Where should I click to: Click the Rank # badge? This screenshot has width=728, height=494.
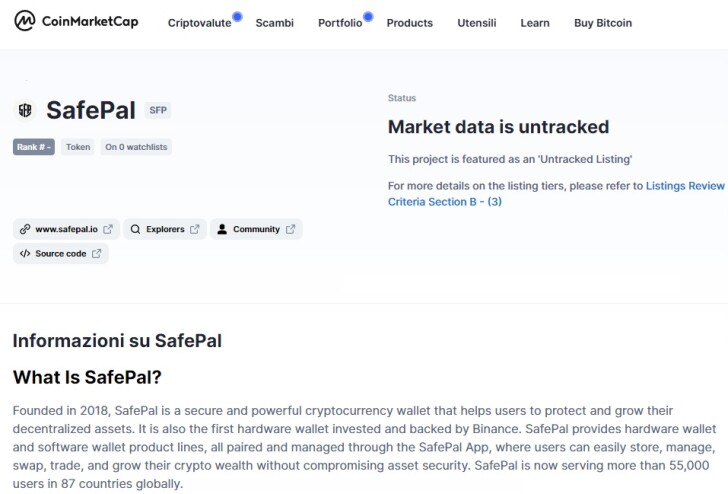pyautogui.click(x=33, y=147)
